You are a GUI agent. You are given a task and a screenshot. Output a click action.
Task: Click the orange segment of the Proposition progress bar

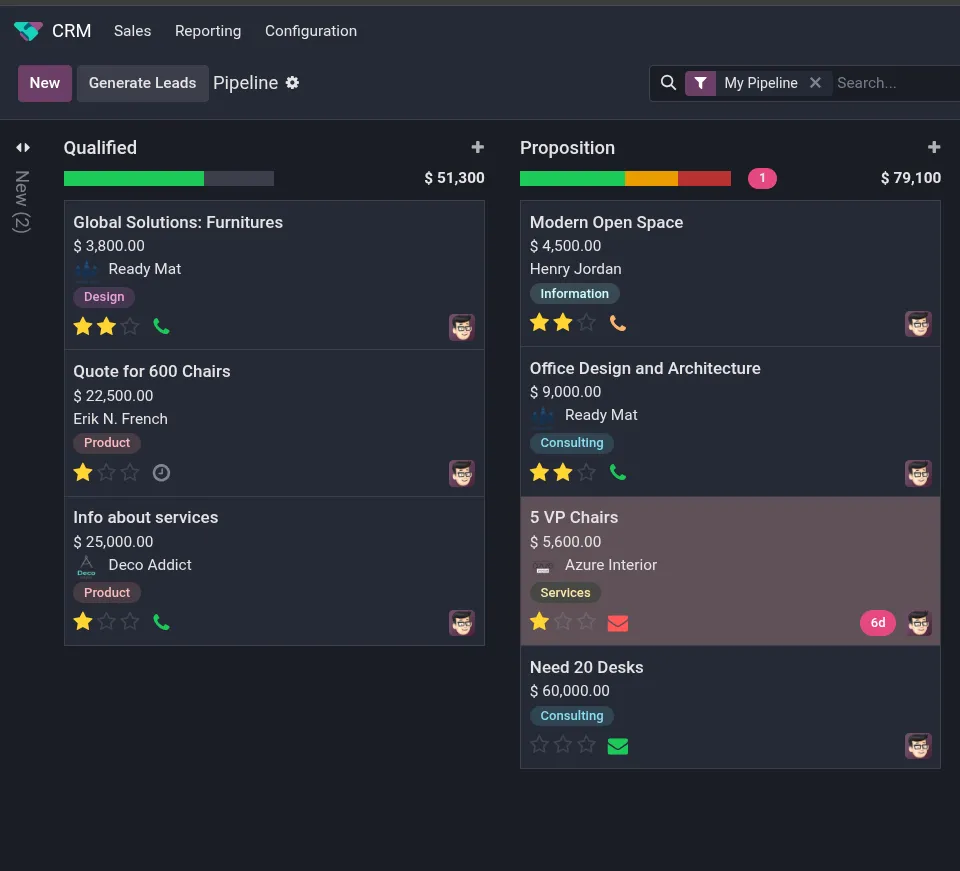(651, 179)
